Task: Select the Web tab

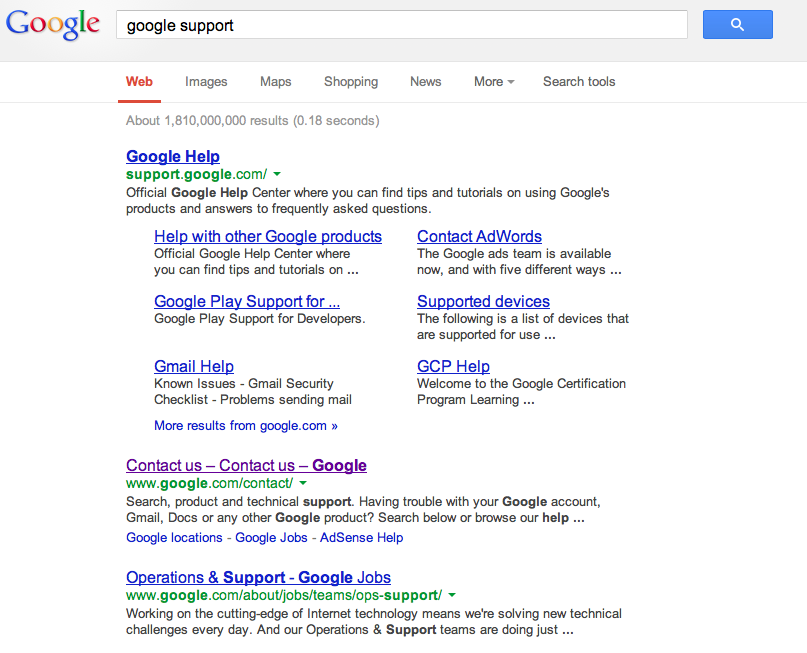Action: 139,81
